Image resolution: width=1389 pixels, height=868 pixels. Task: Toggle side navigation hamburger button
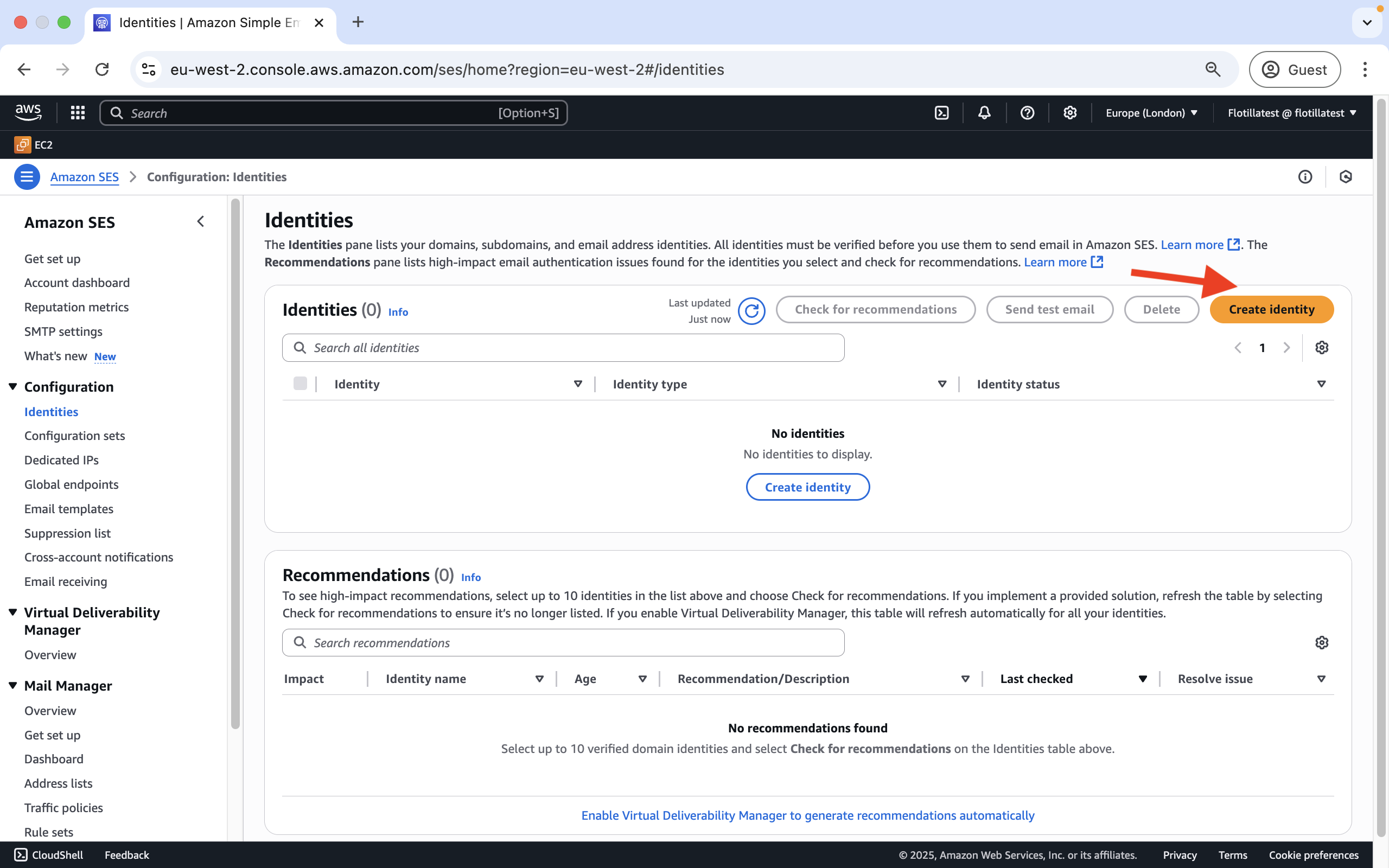[x=27, y=177]
